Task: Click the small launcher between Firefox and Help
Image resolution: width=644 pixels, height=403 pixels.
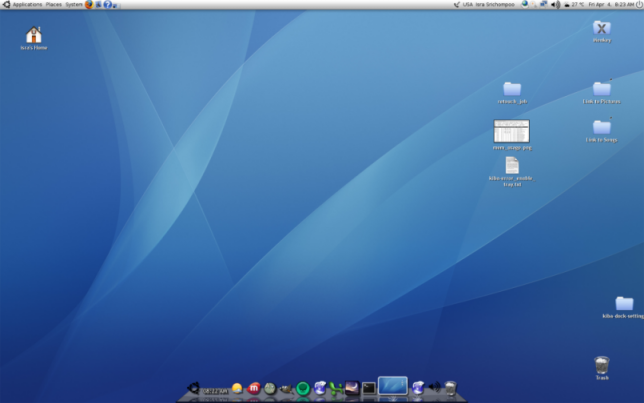Action: point(99,5)
